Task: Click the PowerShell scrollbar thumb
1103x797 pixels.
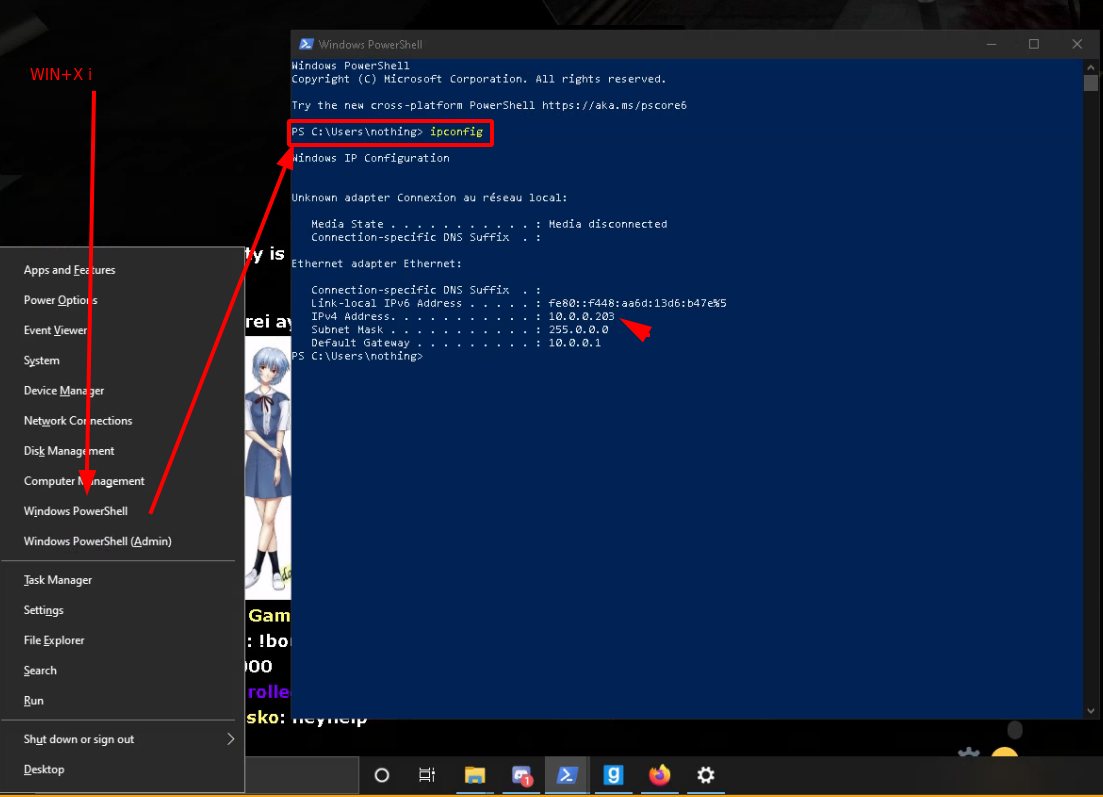Action: [x=1091, y=83]
